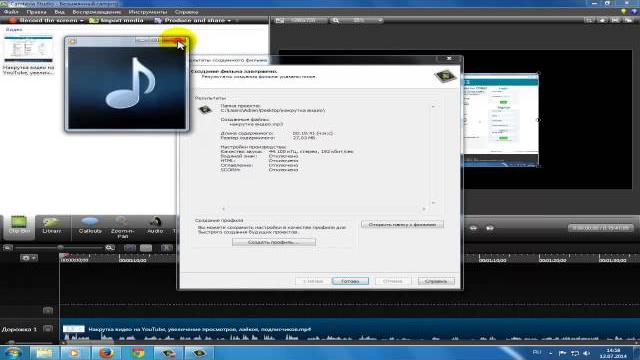640x360 pixels.
Task: Open the Windows Start menu
Action: [13, 353]
